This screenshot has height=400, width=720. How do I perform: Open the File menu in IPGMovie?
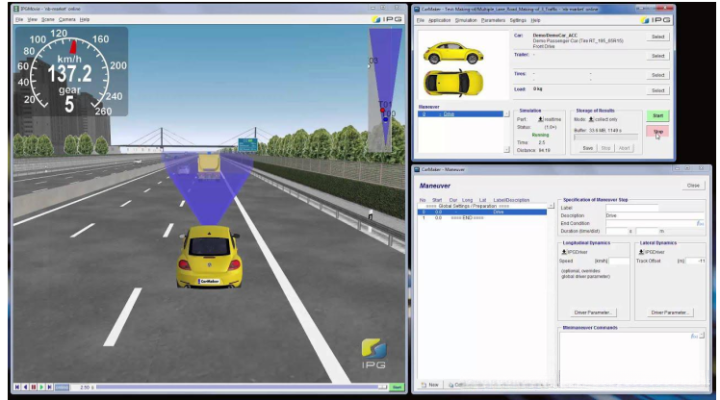[x=19, y=20]
